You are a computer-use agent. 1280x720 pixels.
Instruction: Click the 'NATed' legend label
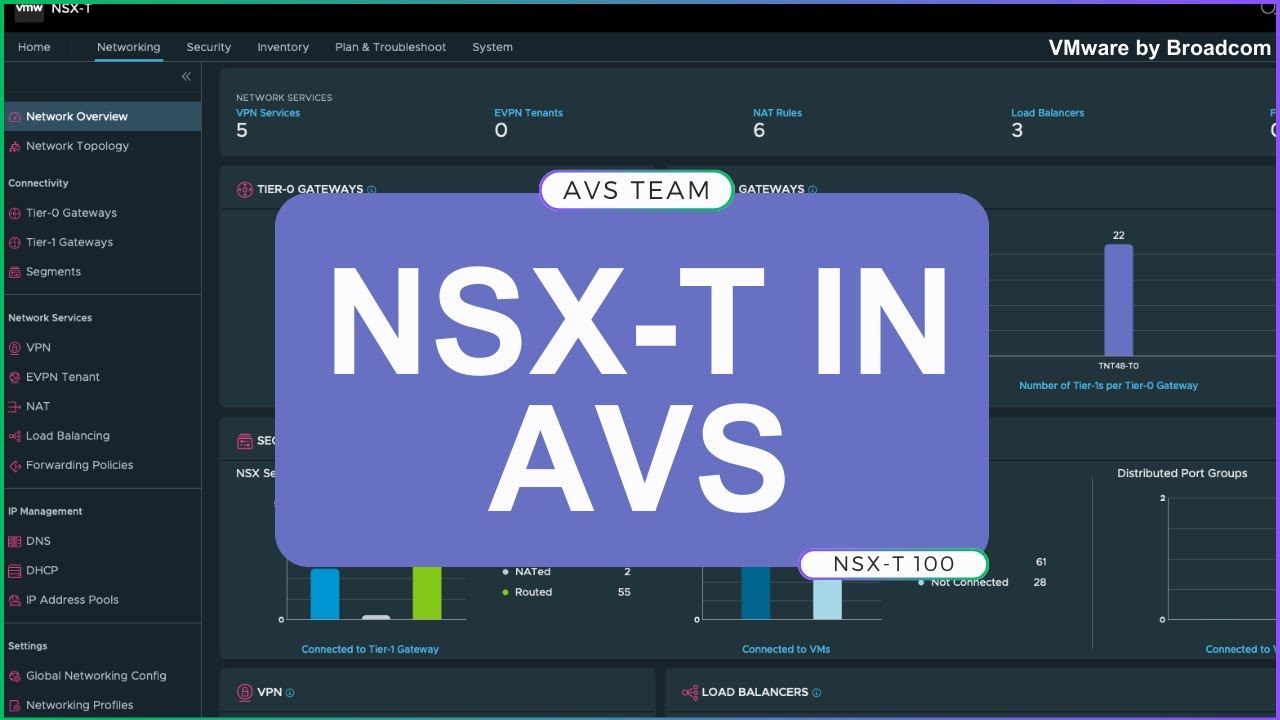533,572
